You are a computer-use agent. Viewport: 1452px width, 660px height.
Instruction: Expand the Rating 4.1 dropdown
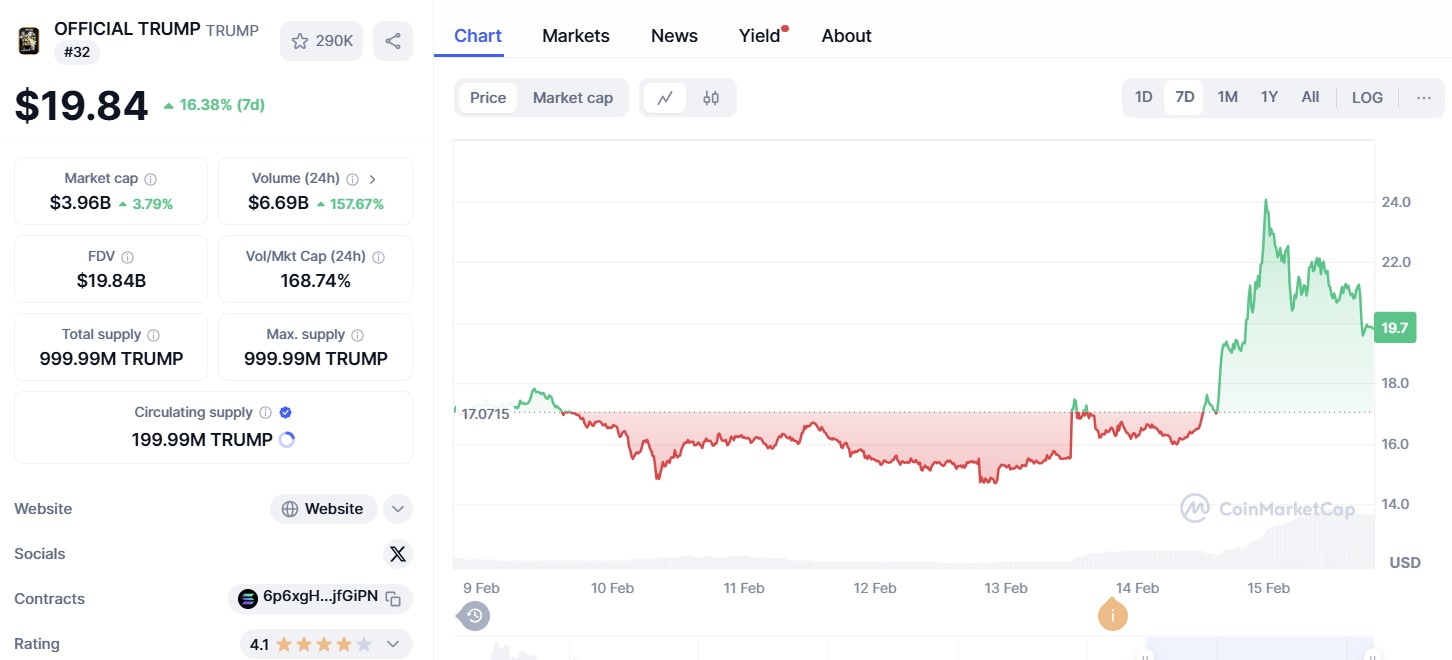click(393, 644)
